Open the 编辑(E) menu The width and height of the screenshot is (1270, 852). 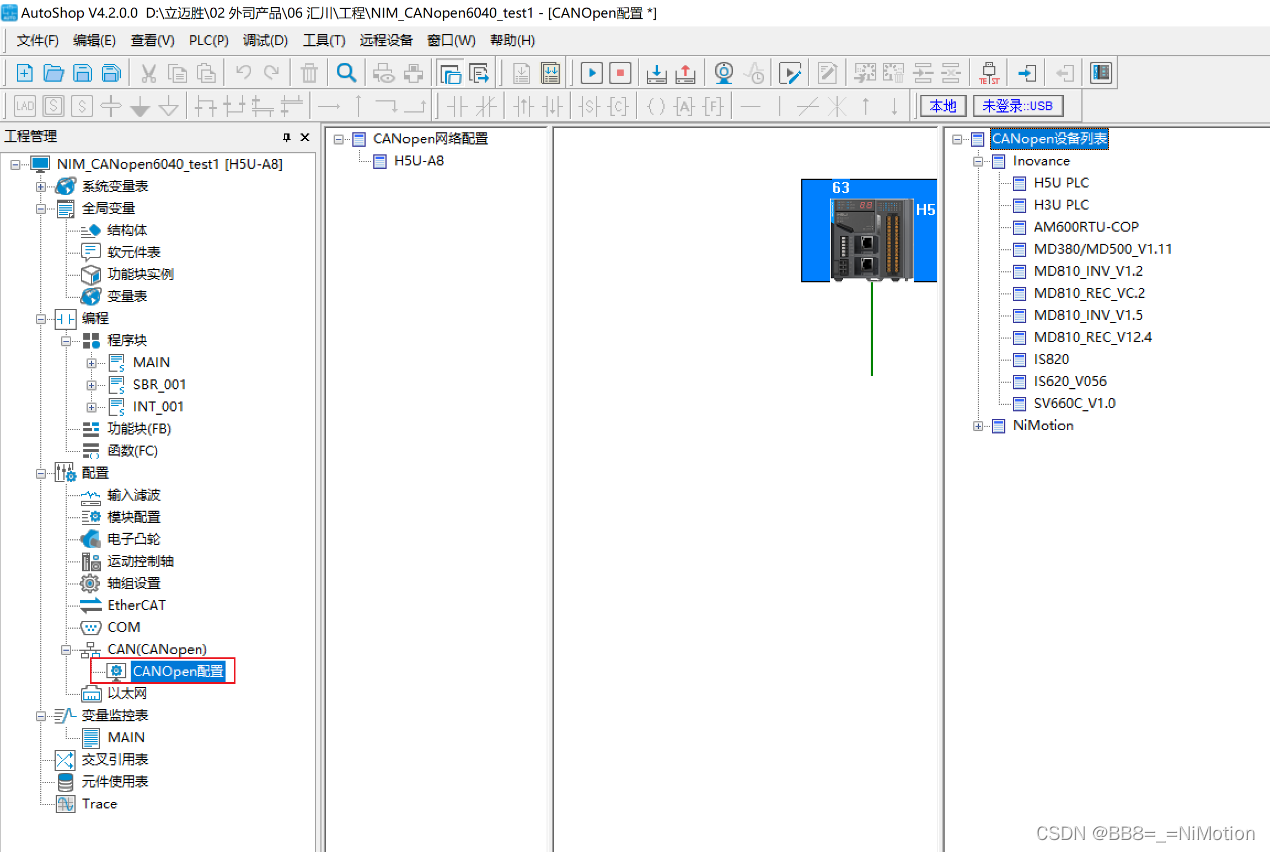coord(94,41)
